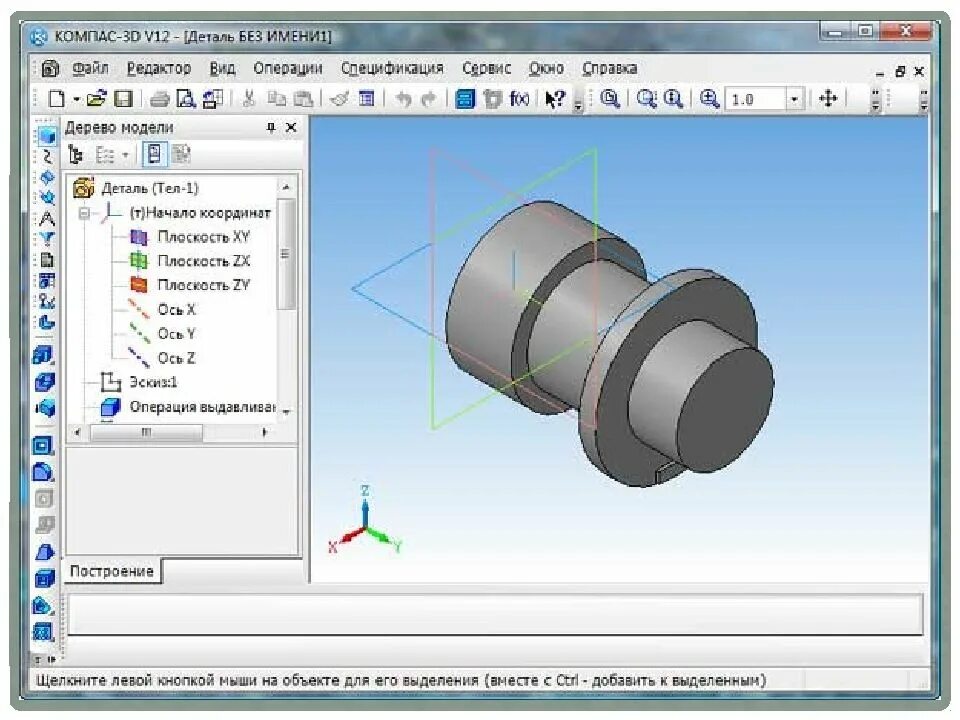Select the fillet operation icon in side panel
The width and height of the screenshot is (960, 720).
pos(43,472)
